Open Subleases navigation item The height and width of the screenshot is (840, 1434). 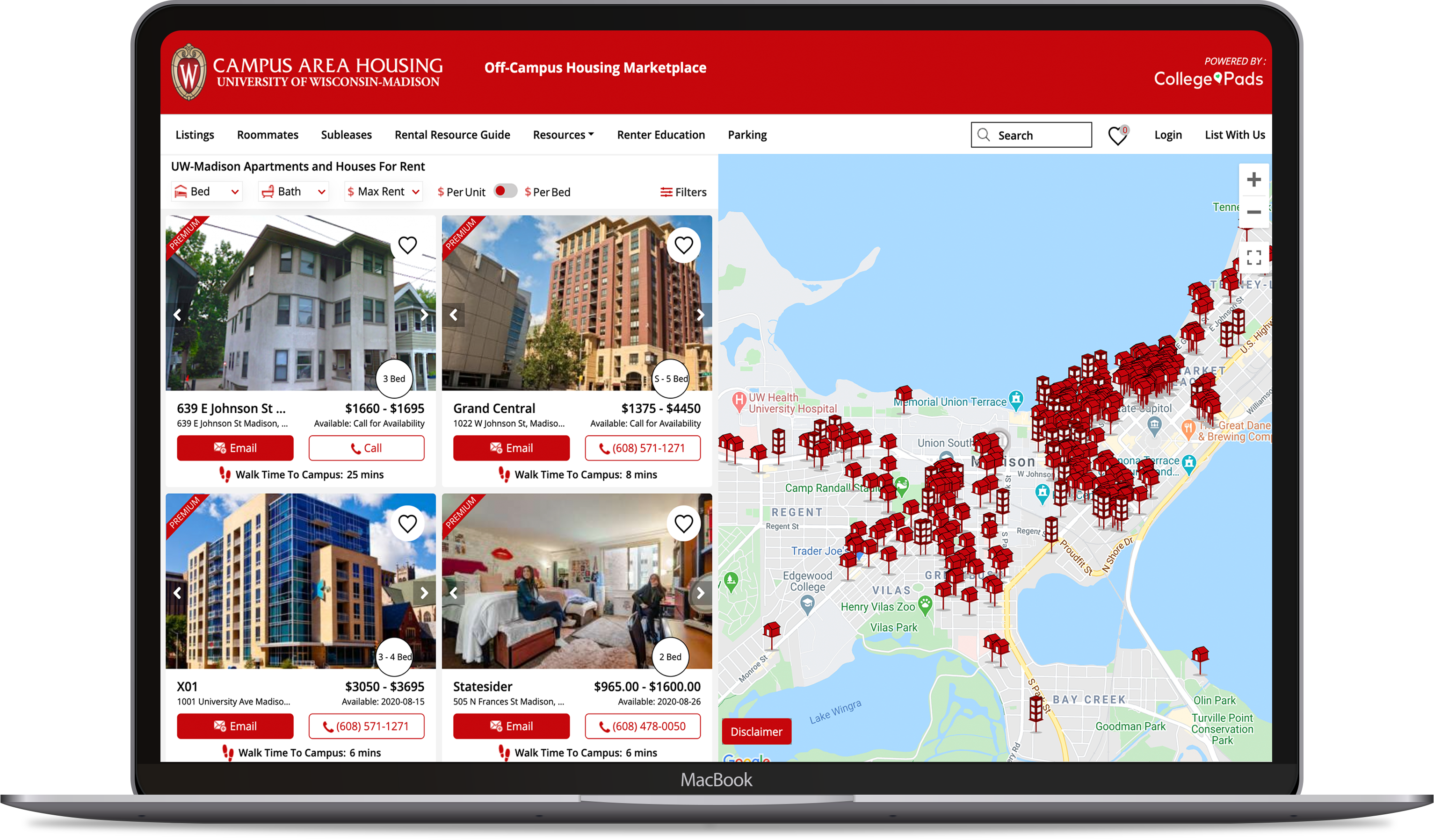[x=346, y=135]
